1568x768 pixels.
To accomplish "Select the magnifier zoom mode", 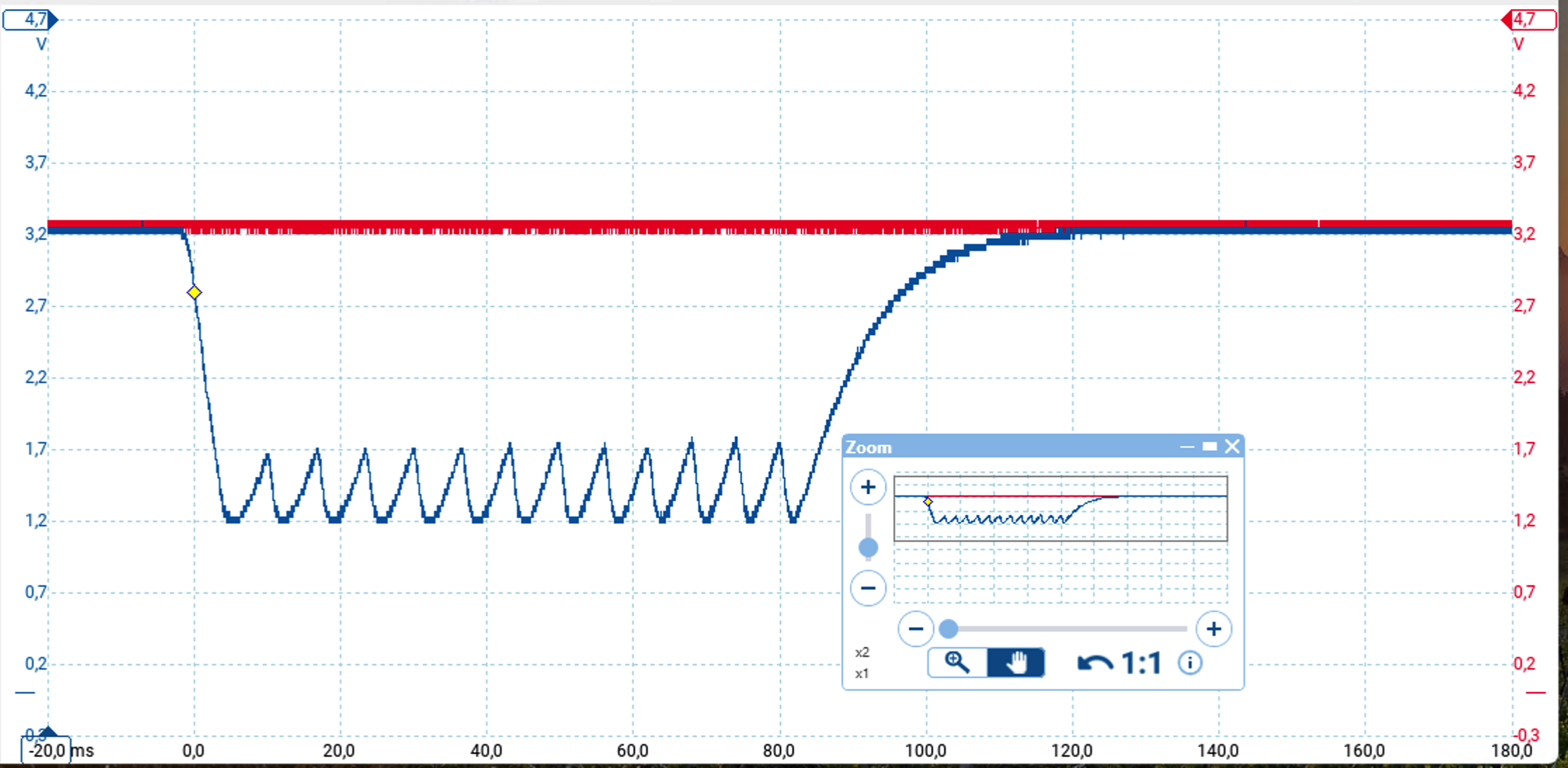I will click(x=957, y=663).
